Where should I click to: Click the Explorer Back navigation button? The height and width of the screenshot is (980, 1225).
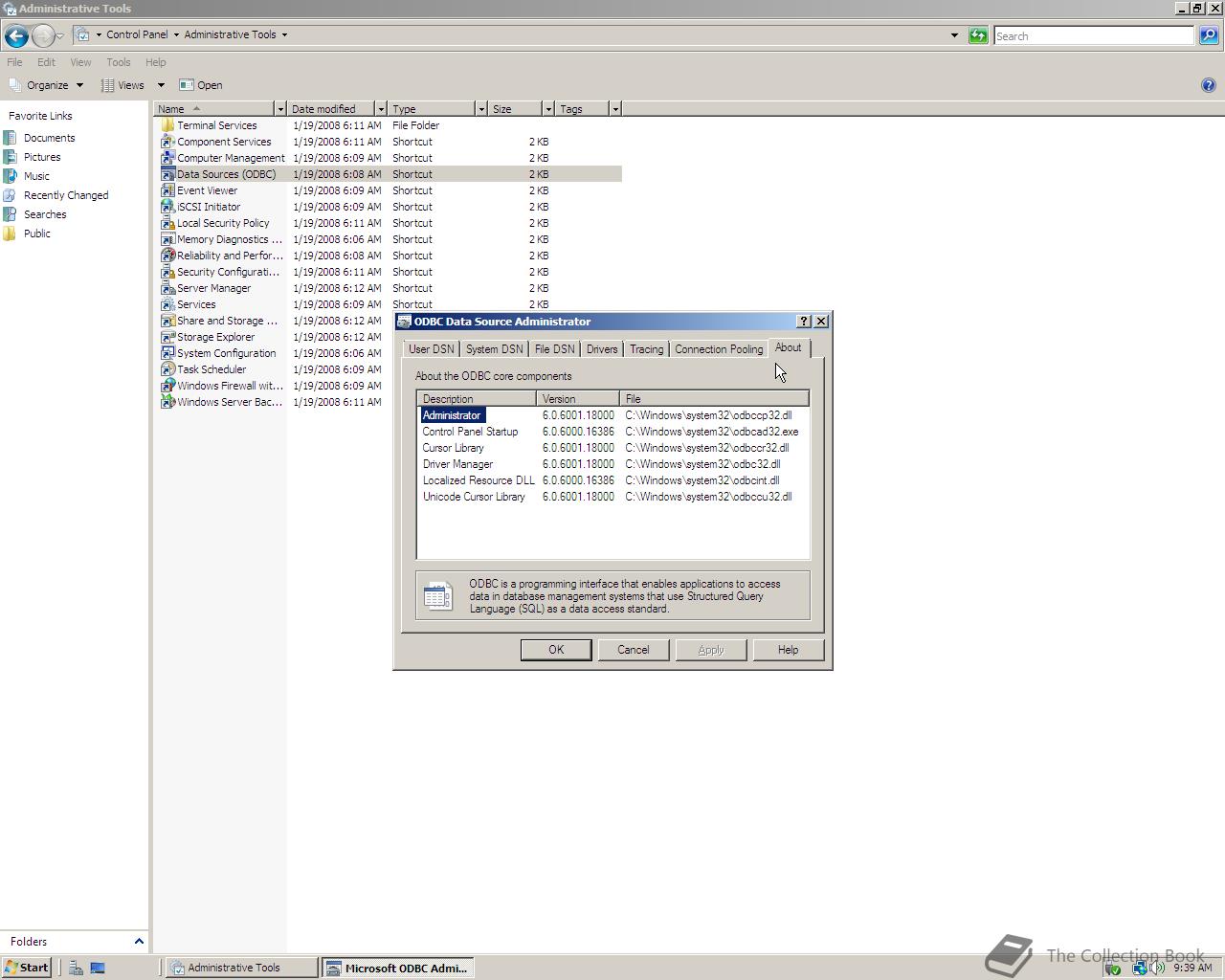16,36
